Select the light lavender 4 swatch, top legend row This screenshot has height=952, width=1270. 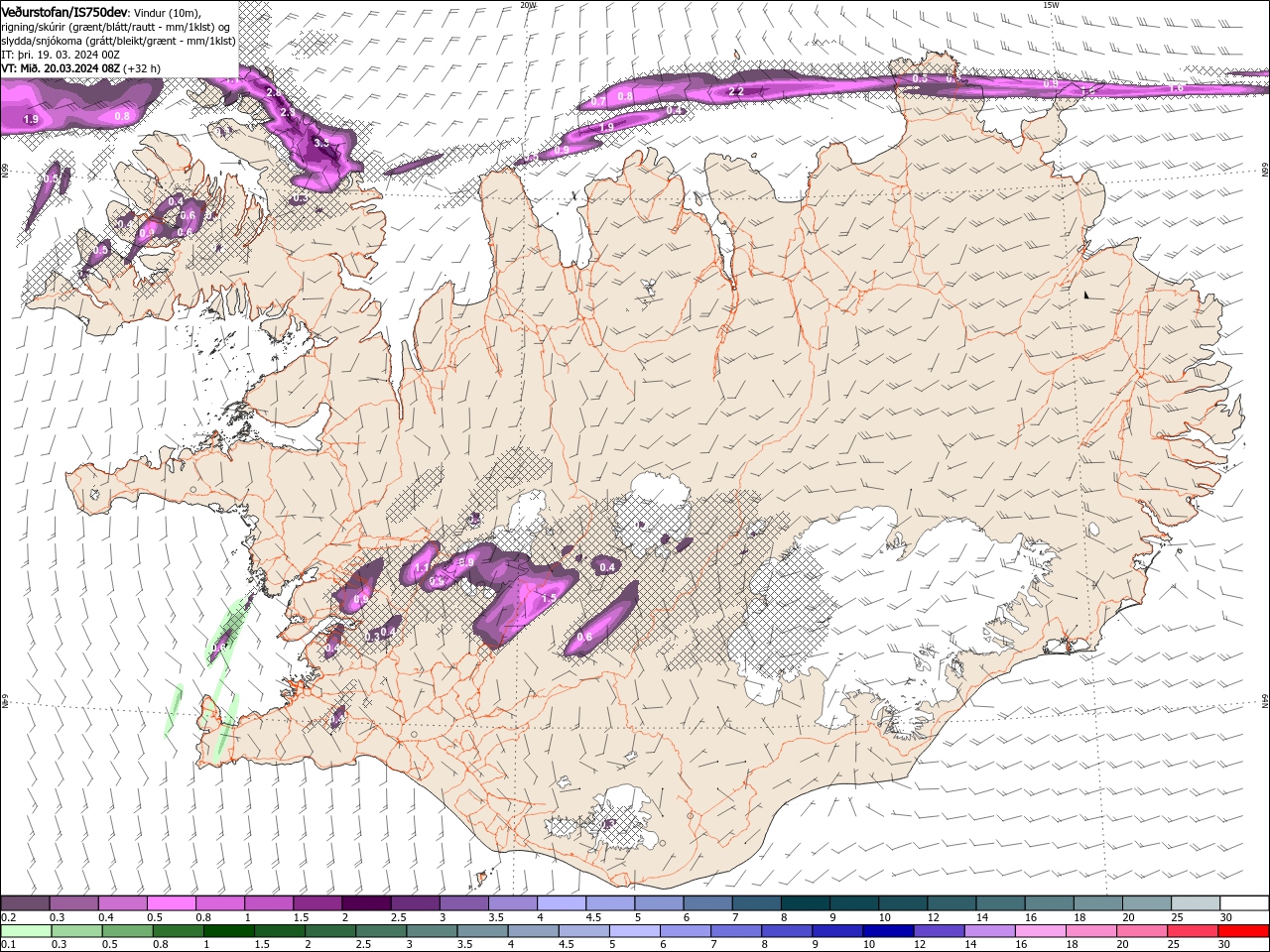(561, 903)
